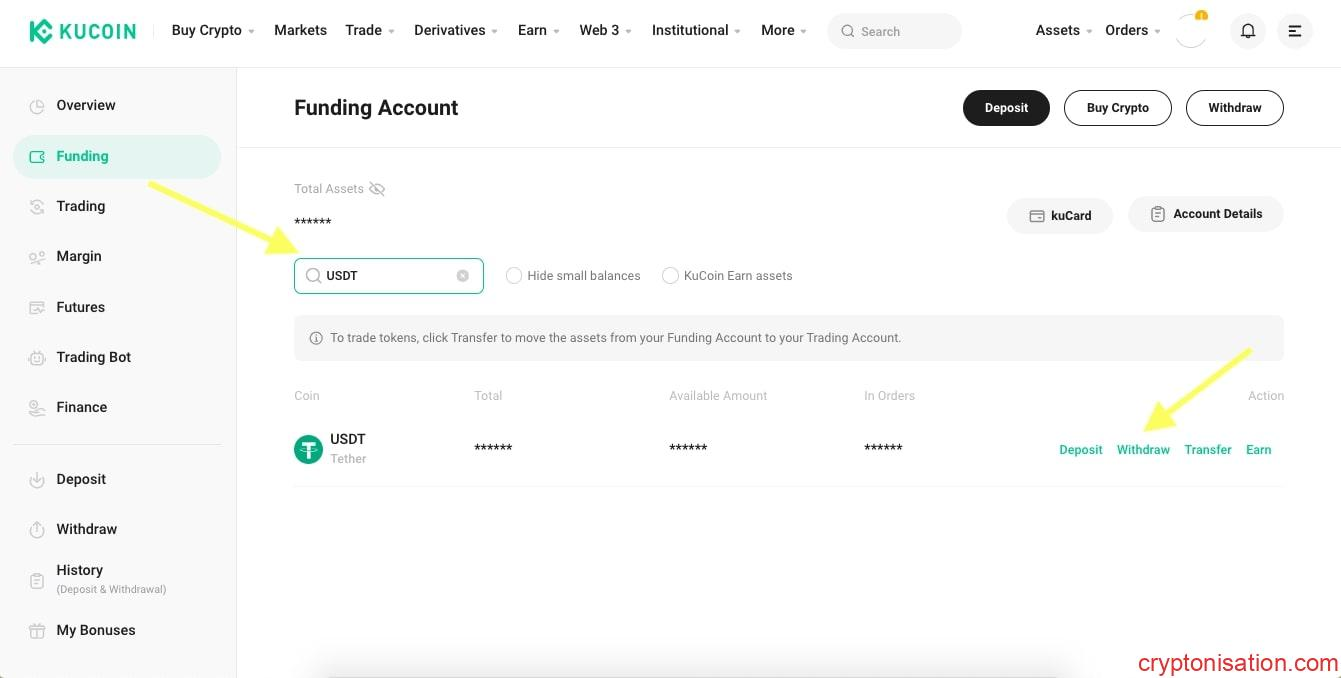Open the kuCard button

(1060, 215)
